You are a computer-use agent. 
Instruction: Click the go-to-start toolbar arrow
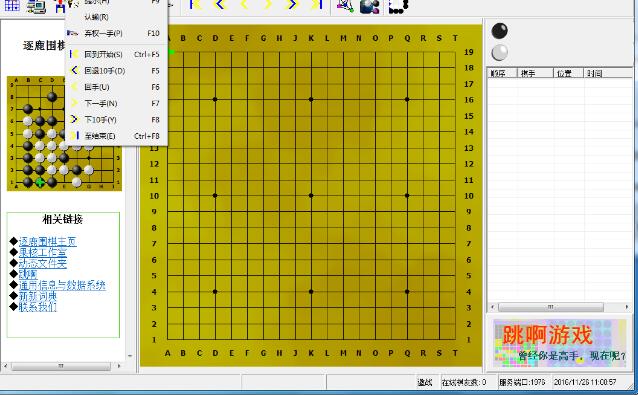196,4
